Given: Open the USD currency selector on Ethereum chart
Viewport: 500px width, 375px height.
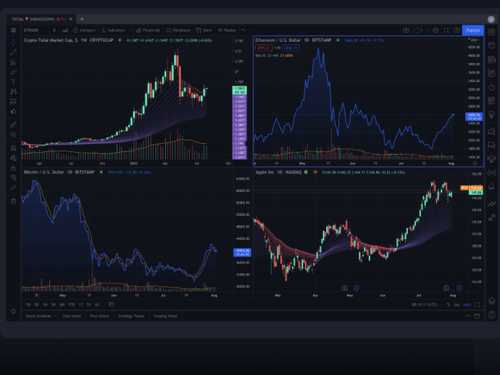Looking at the screenshot, I should [x=475, y=40].
